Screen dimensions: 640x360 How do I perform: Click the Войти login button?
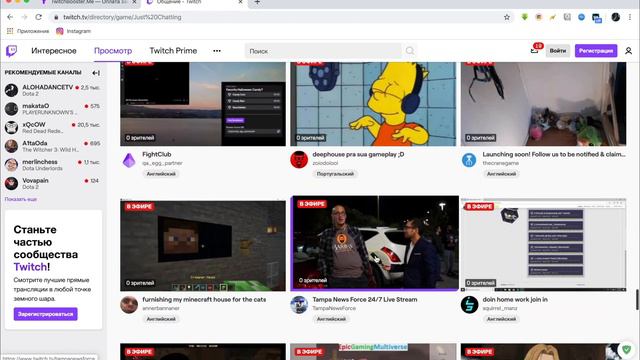[x=558, y=51]
